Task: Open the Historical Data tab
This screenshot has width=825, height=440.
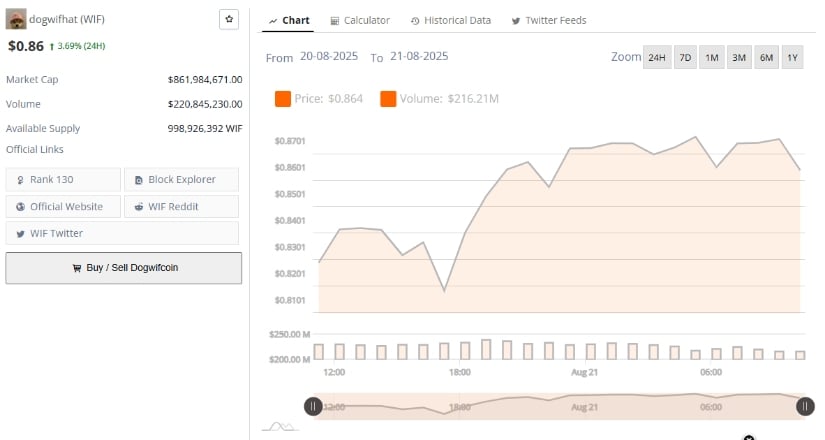Action: click(x=451, y=21)
